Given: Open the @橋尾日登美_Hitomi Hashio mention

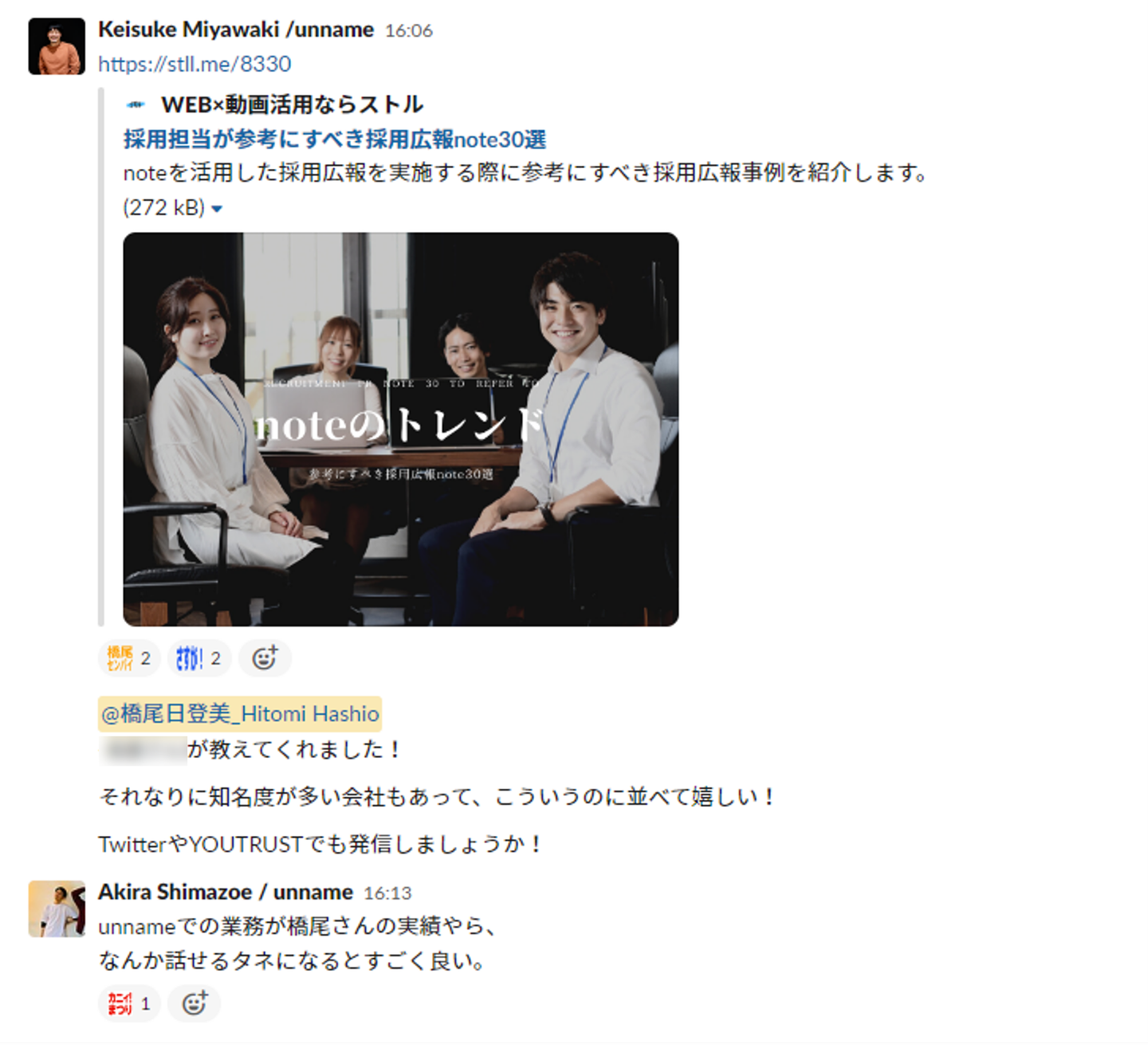Looking at the screenshot, I should 240,713.
